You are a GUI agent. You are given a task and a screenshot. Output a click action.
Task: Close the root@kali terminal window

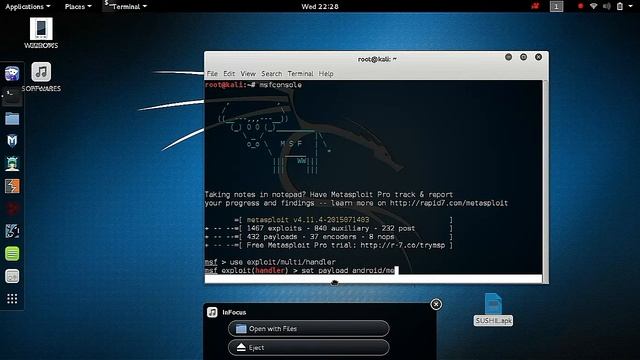[x=538, y=57]
